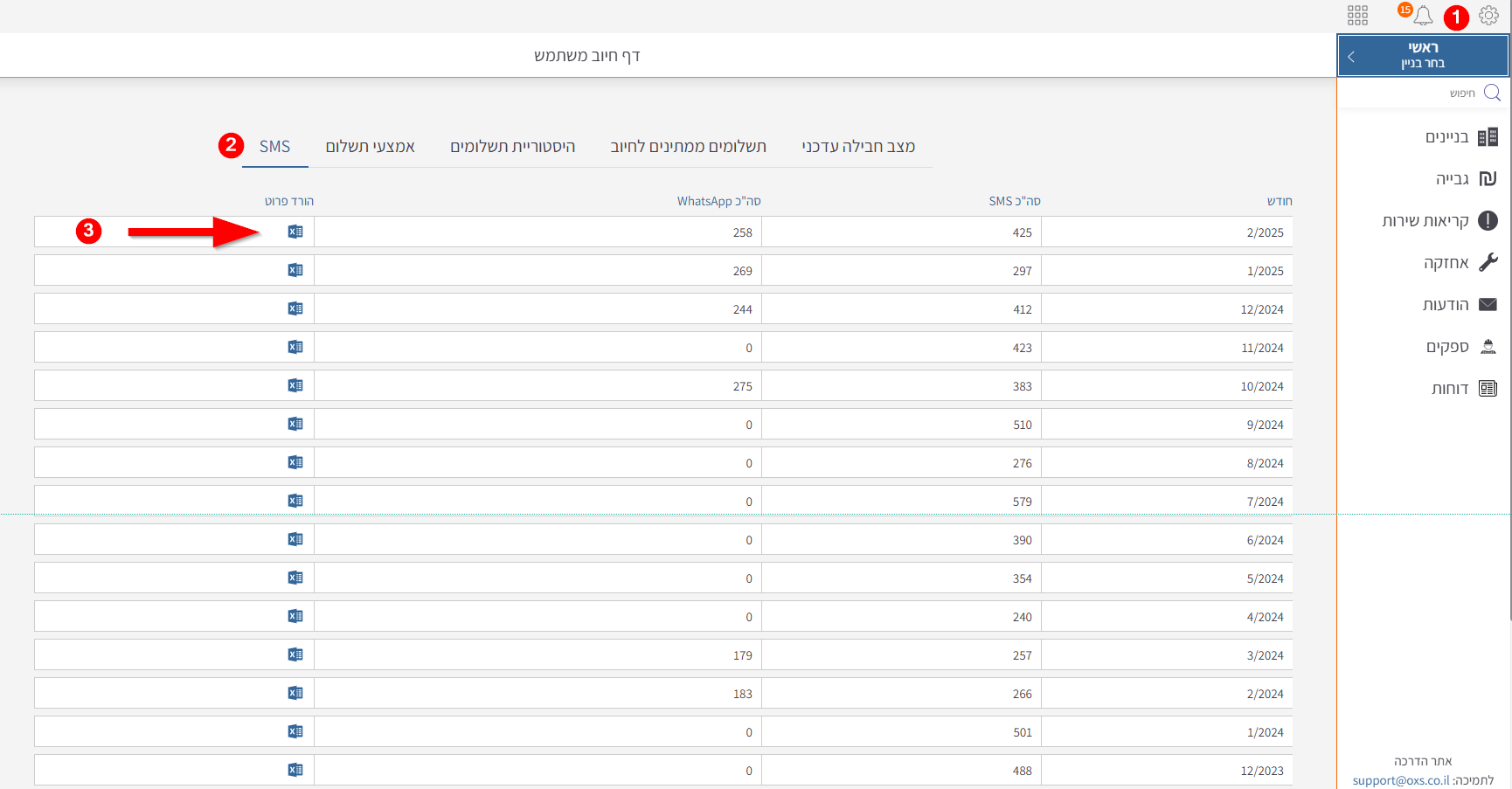Switch to the היסטוריית תשלומים tab
Image resolution: width=1512 pixels, height=789 pixels.
coord(512,147)
